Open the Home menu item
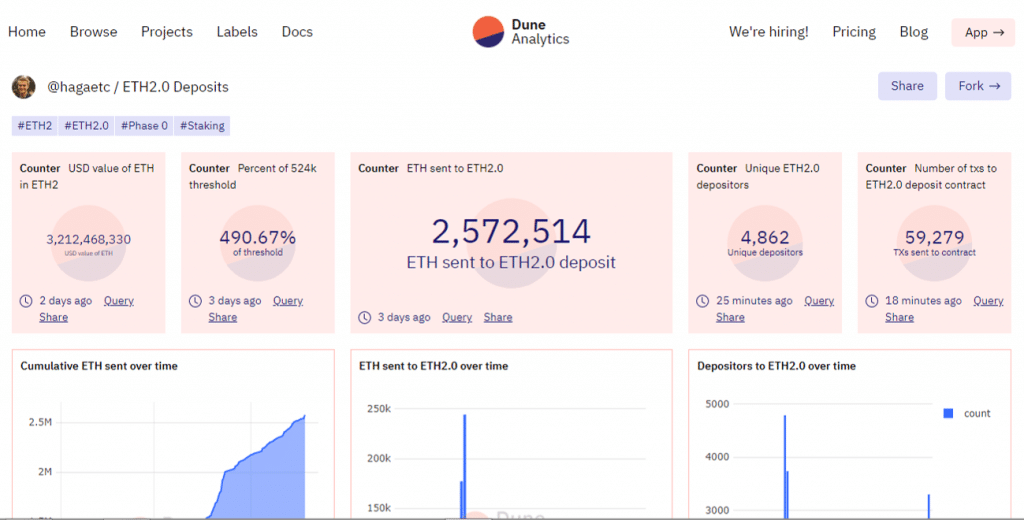 tap(27, 32)
